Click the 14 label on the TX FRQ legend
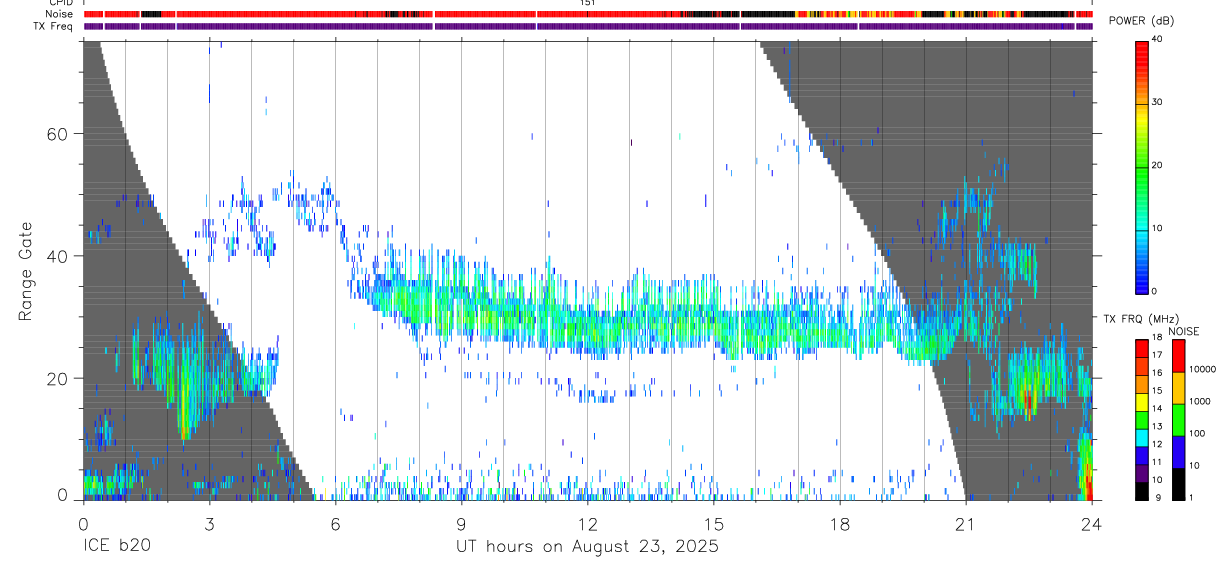The width and height of the screenshot is (1228, 567). [x=1157, y=409]
